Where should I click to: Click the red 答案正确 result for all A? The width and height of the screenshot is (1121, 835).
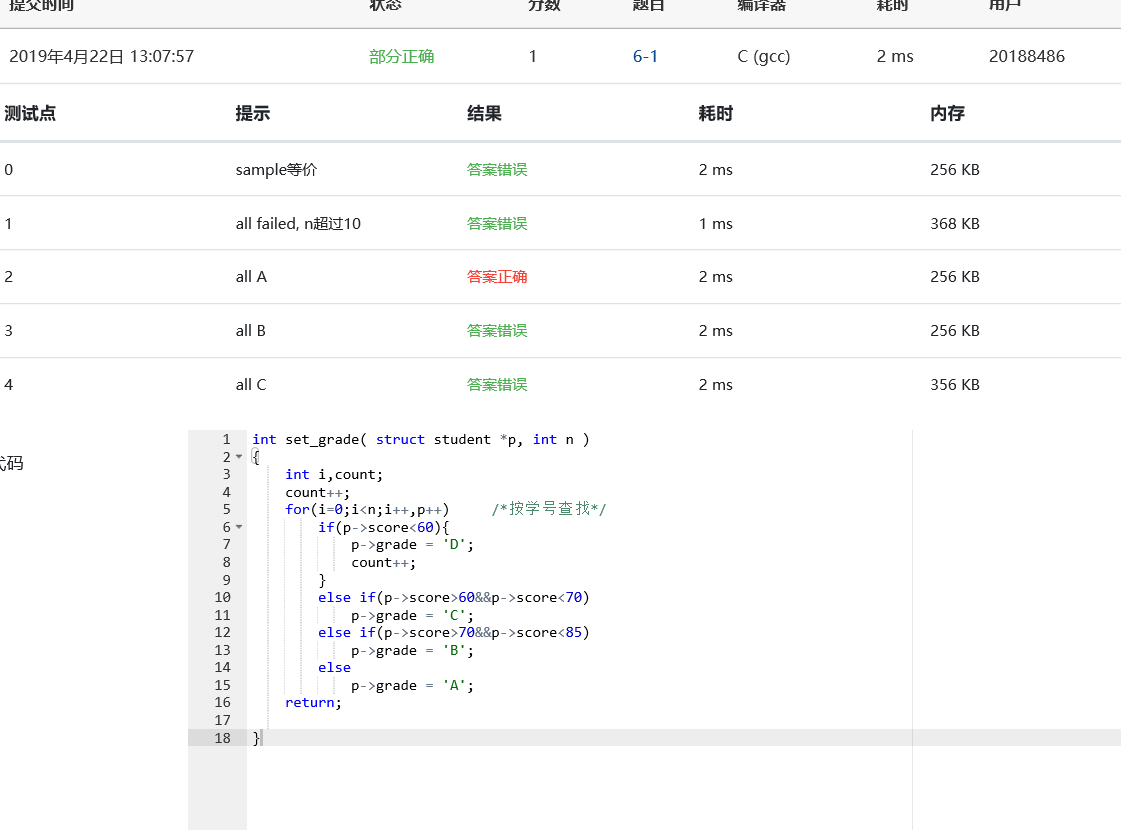(x=497, y=277)
